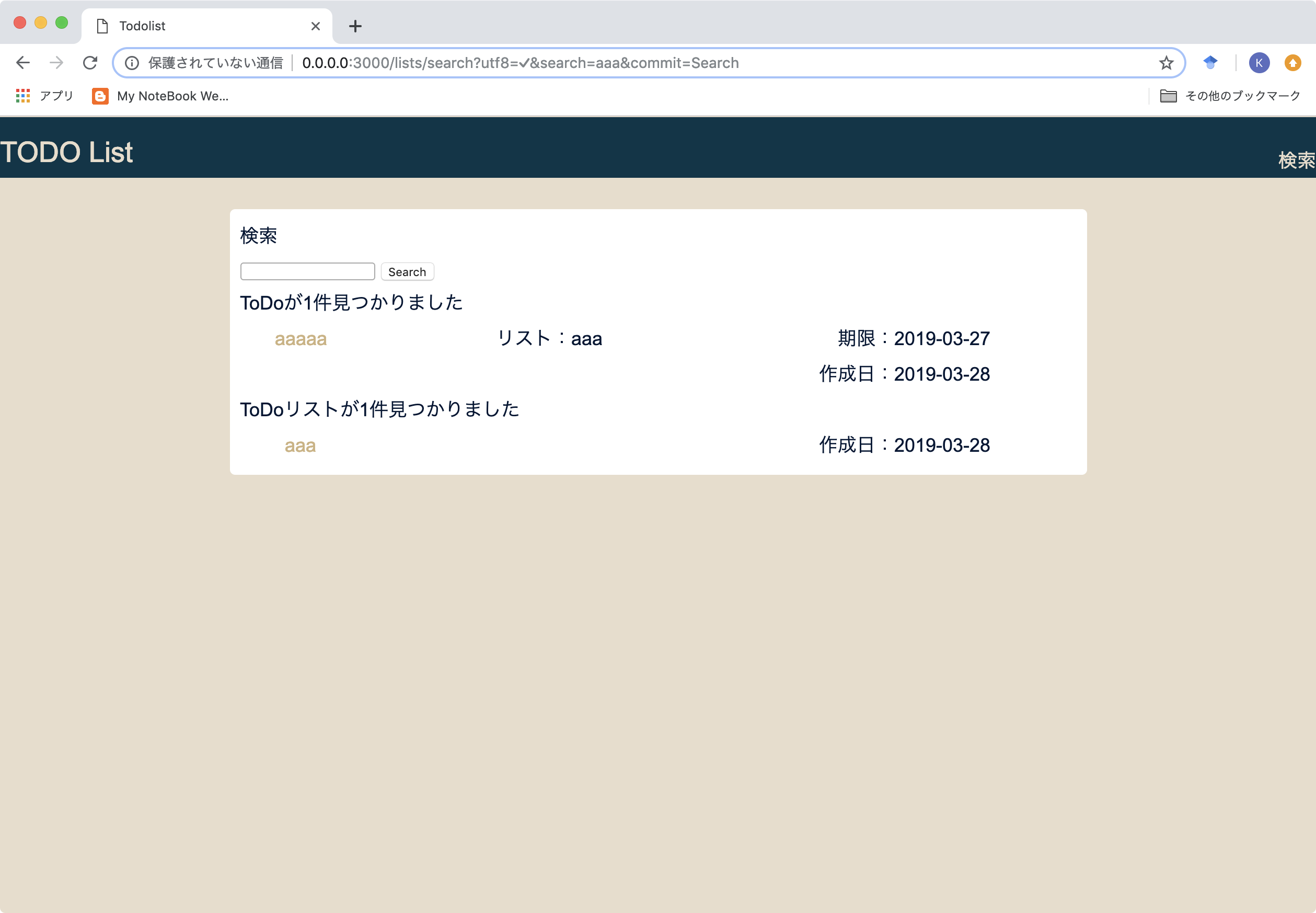This screenshot has width=1316, height=913.
Task: Close the Todolist tab
Action: (x=316, y=26)
